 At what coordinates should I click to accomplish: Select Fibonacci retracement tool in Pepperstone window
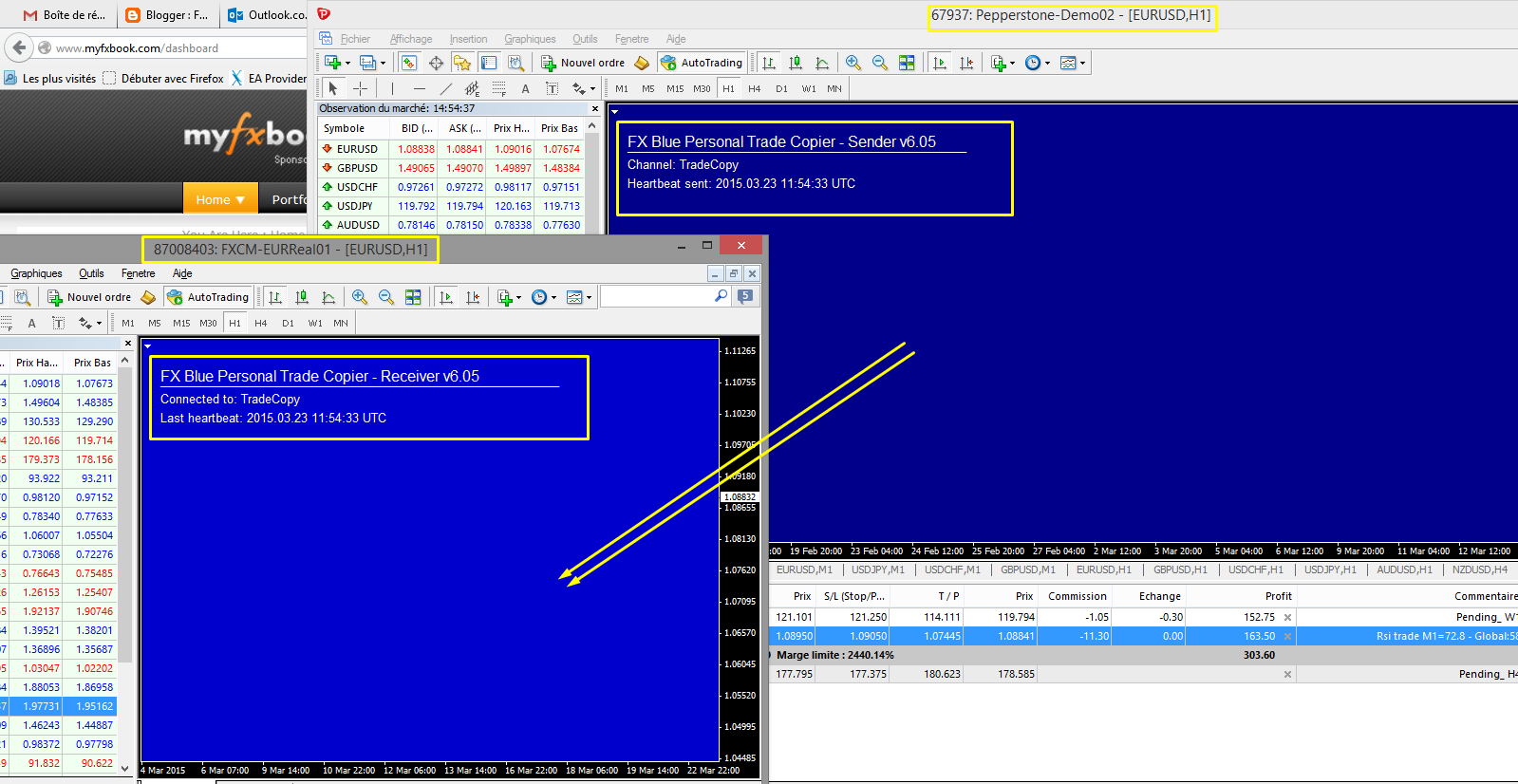click(498, 88)
